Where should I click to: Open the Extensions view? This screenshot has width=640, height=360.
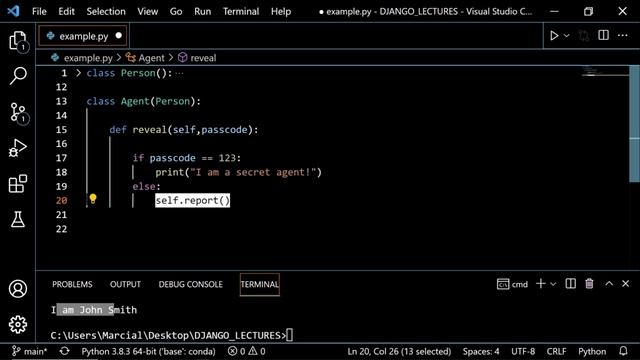[18, 184]
